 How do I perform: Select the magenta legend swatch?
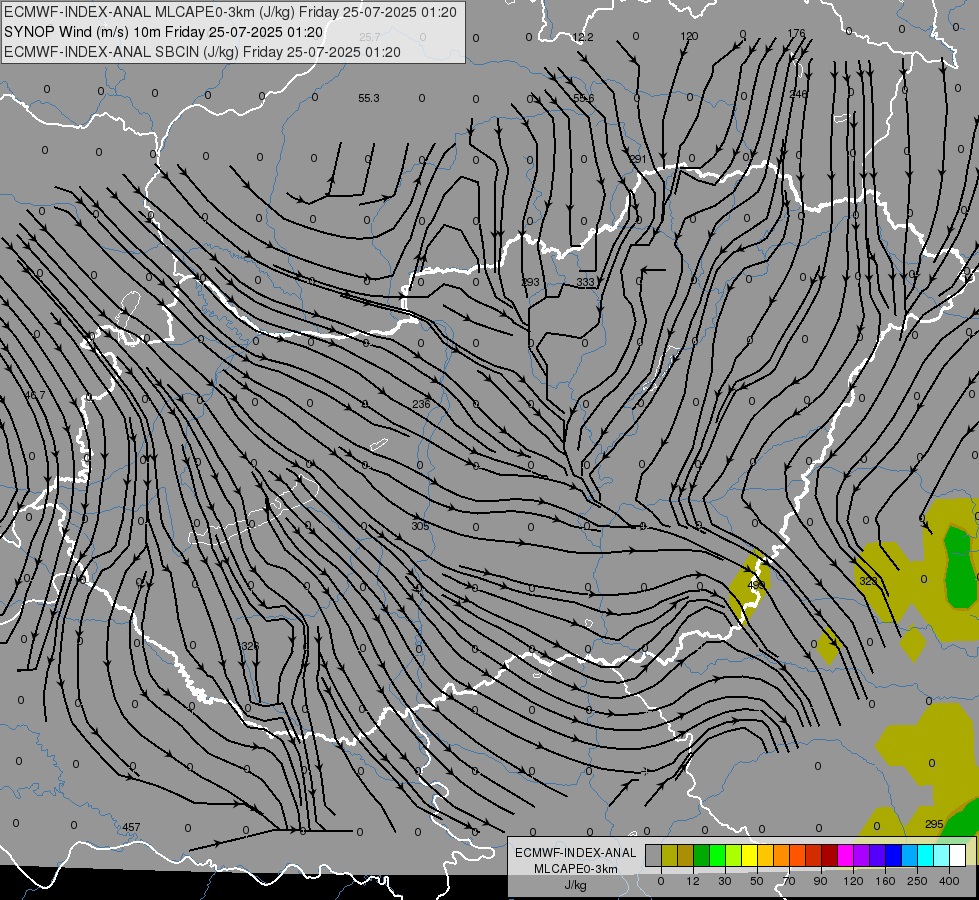845,855
